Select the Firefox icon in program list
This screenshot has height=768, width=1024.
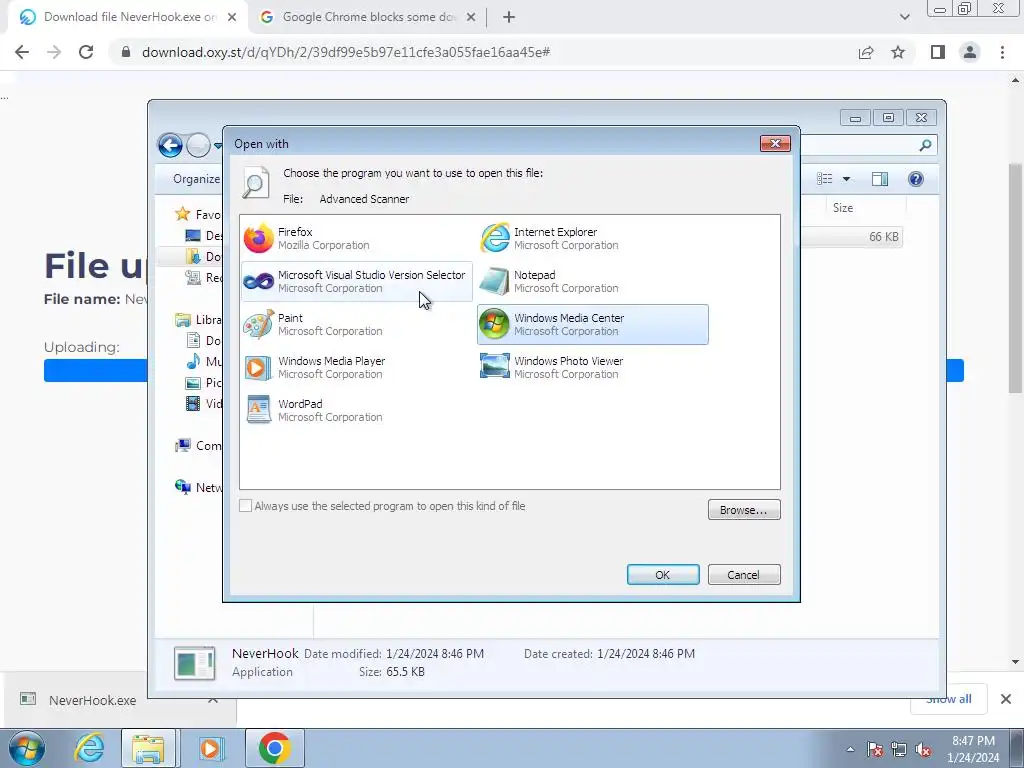(259, 238)
